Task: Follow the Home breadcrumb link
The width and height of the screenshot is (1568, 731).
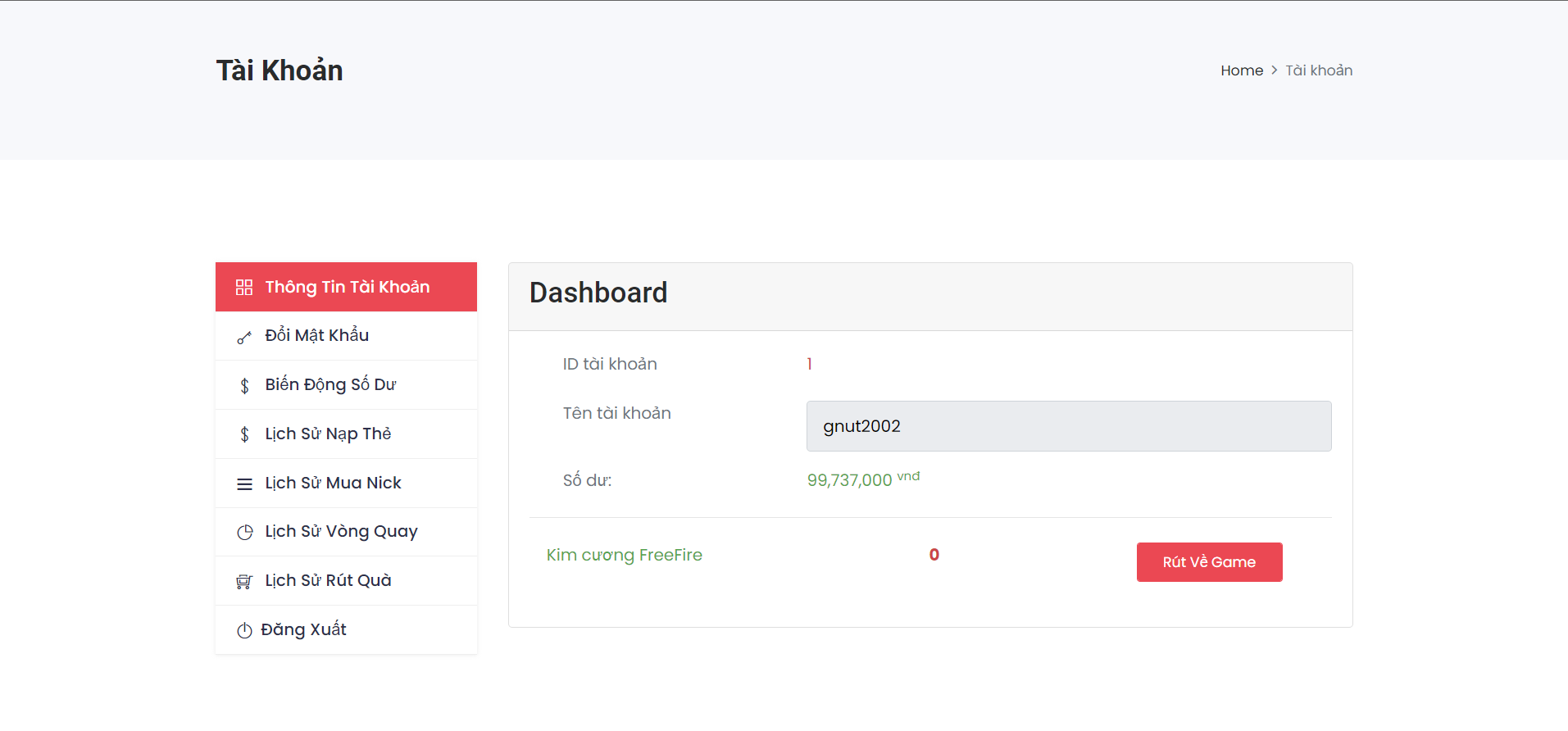Action: 1242,70
